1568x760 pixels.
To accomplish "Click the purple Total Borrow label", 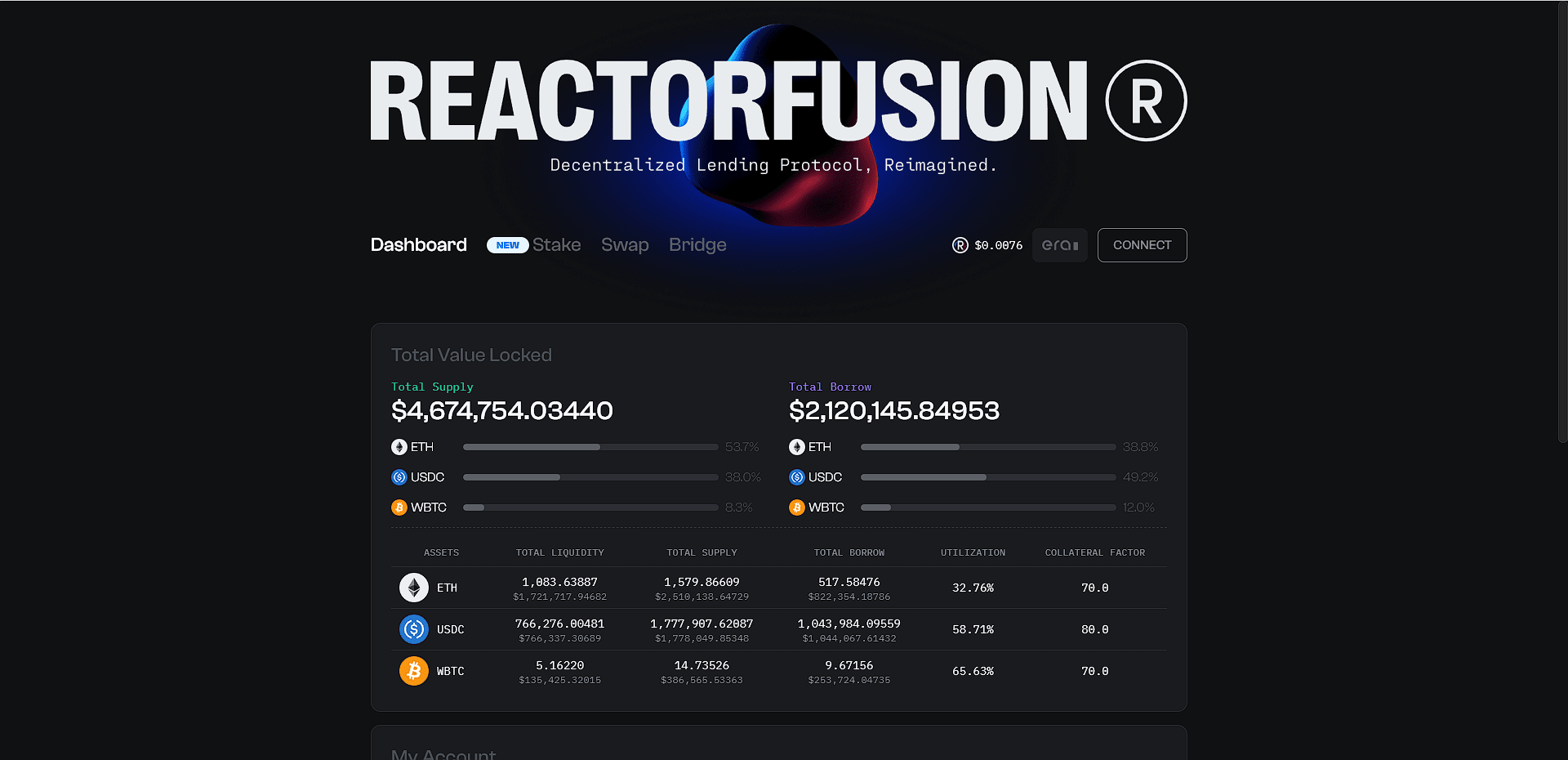I will [x=830, y=387].
